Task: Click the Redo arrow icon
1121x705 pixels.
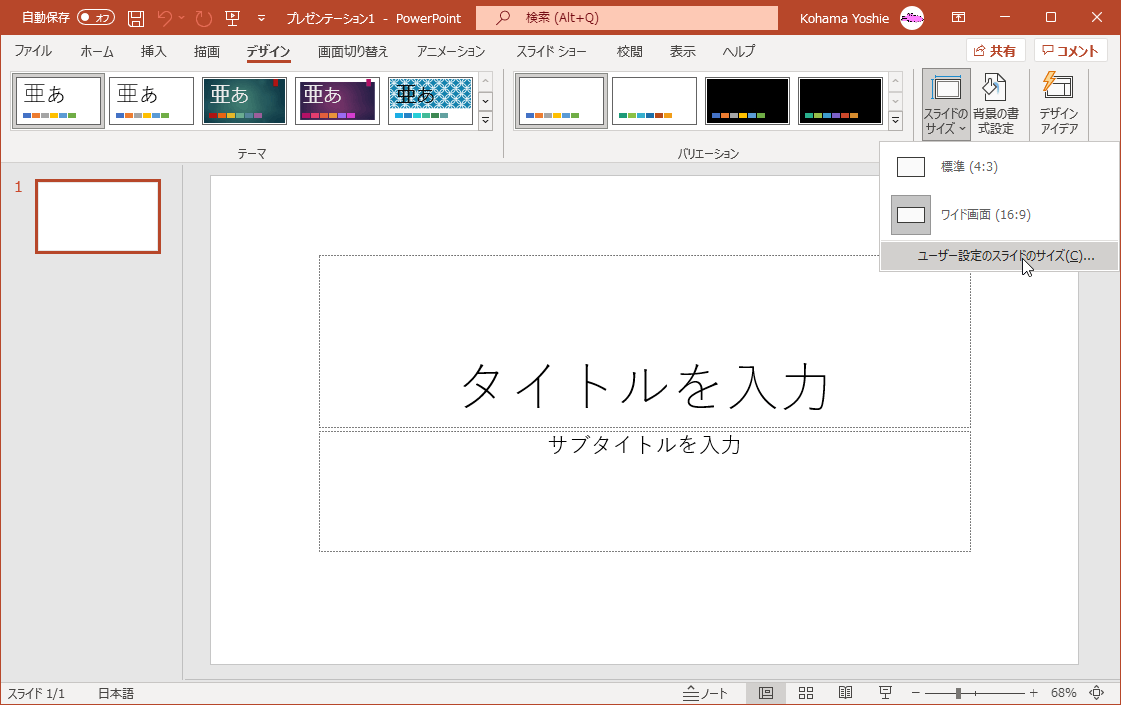Action: [x=204, y=18]
